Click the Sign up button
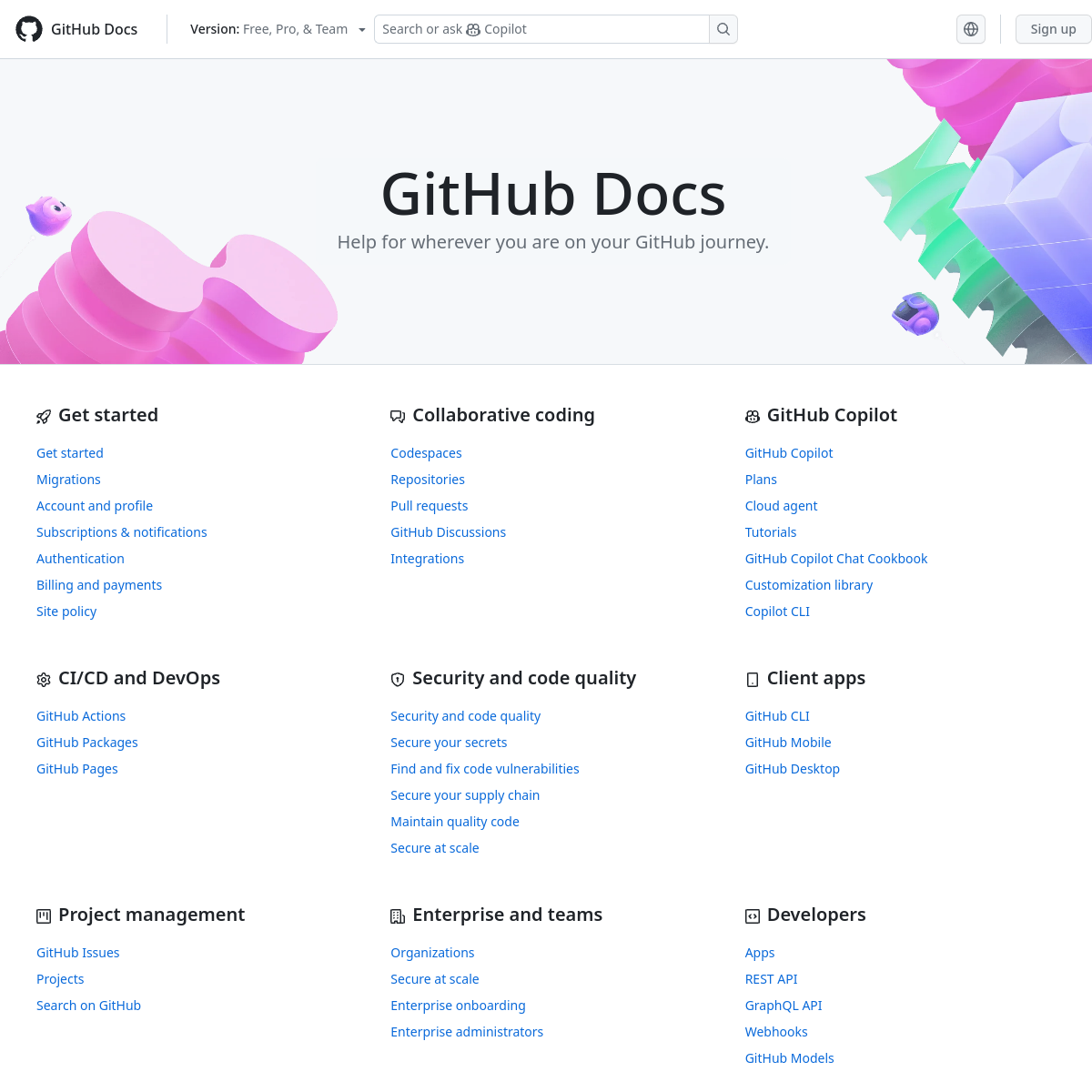The height and width of the screenshot is (1092, 1092). [x=1053, y=28]
